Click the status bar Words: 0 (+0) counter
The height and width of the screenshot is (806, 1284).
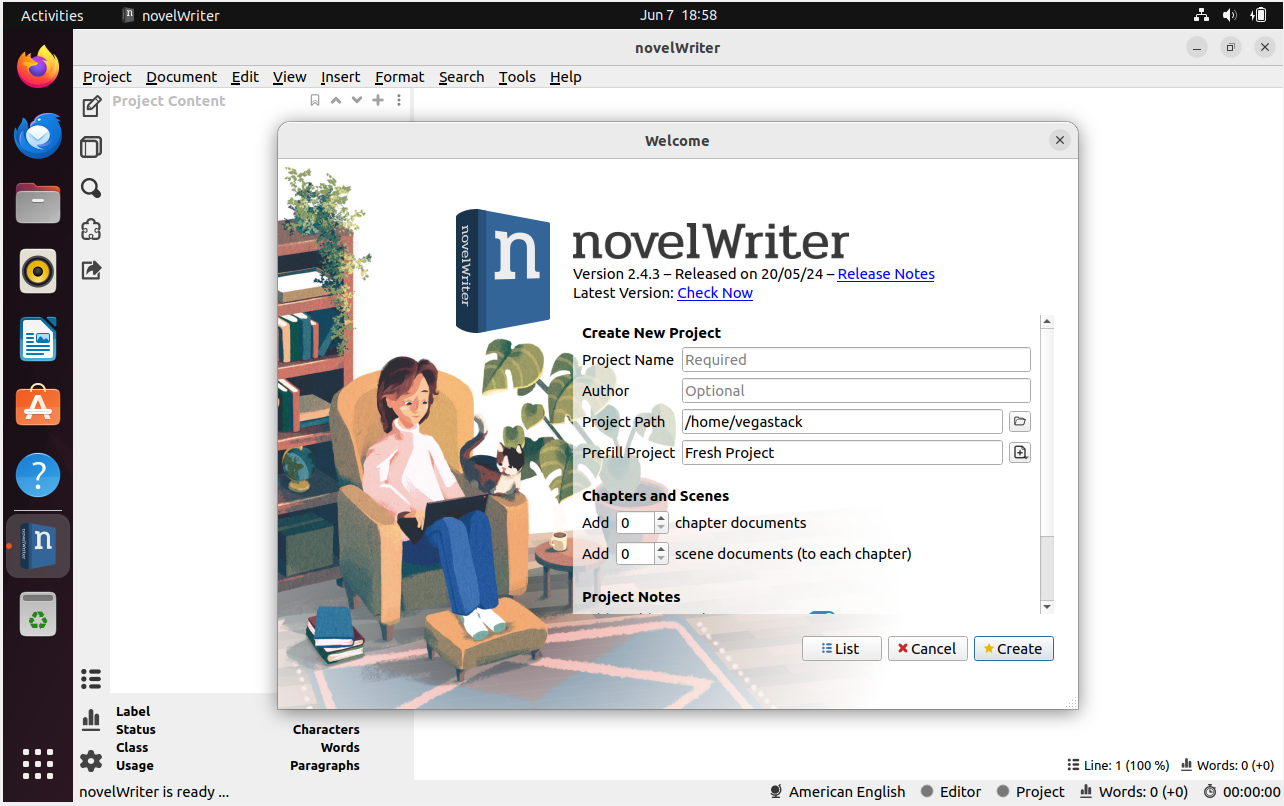(x=1134, y=791)
